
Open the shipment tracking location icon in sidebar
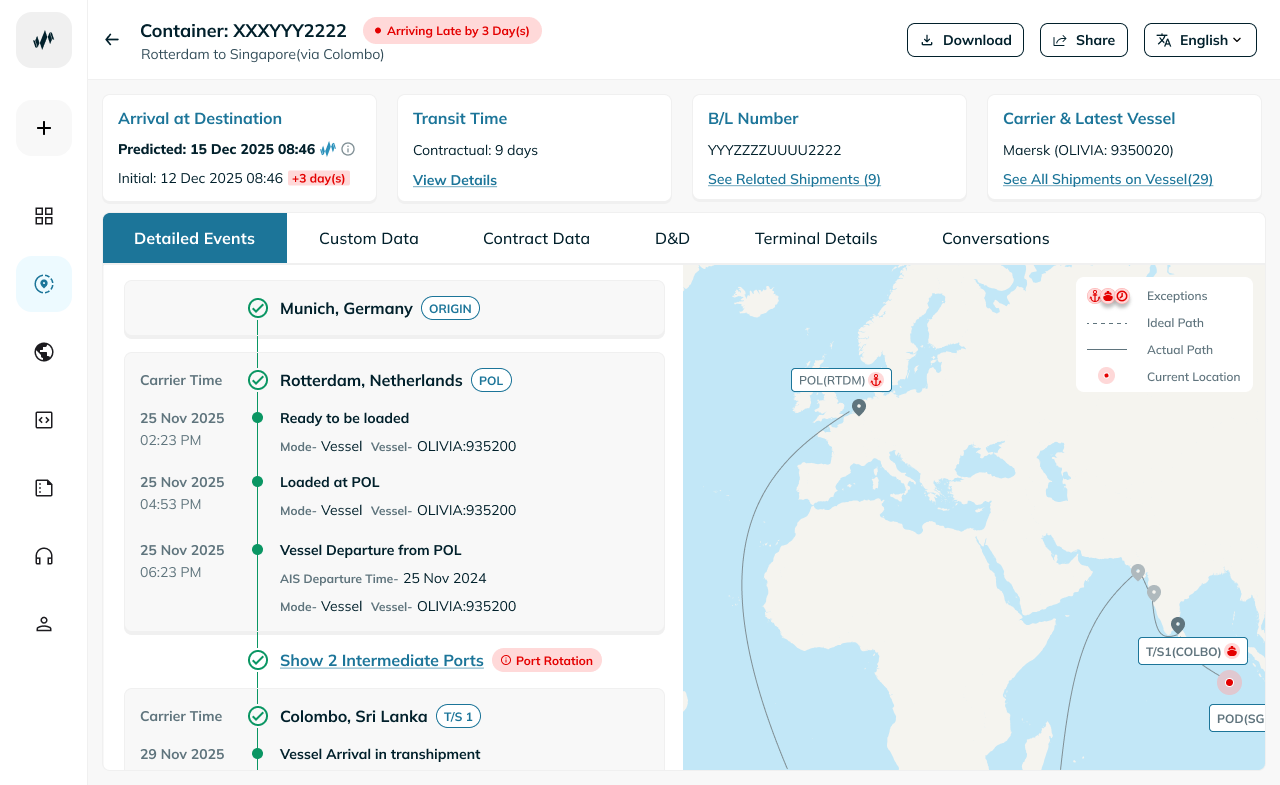(44, 284)
